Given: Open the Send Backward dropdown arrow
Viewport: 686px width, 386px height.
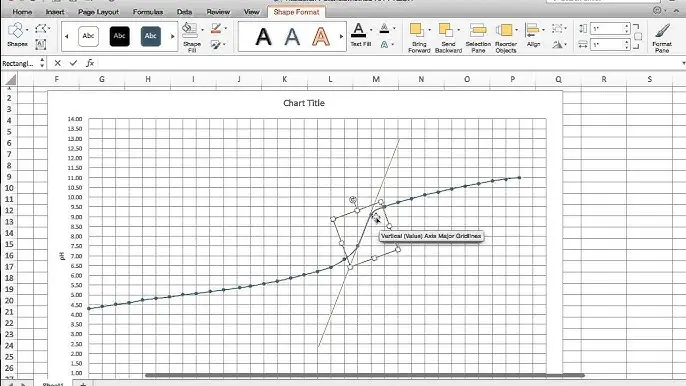Looking at the screenshot, I should [458, 30].
